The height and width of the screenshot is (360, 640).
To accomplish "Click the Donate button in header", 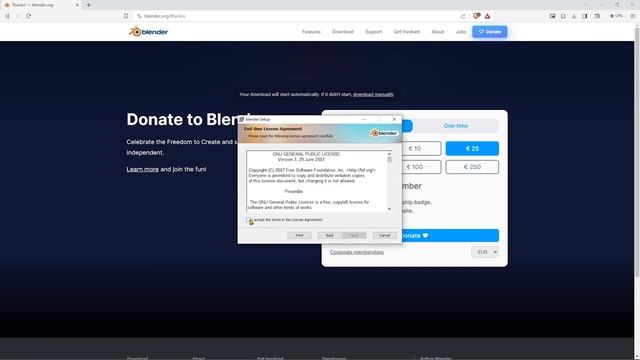I will [489, 31].
